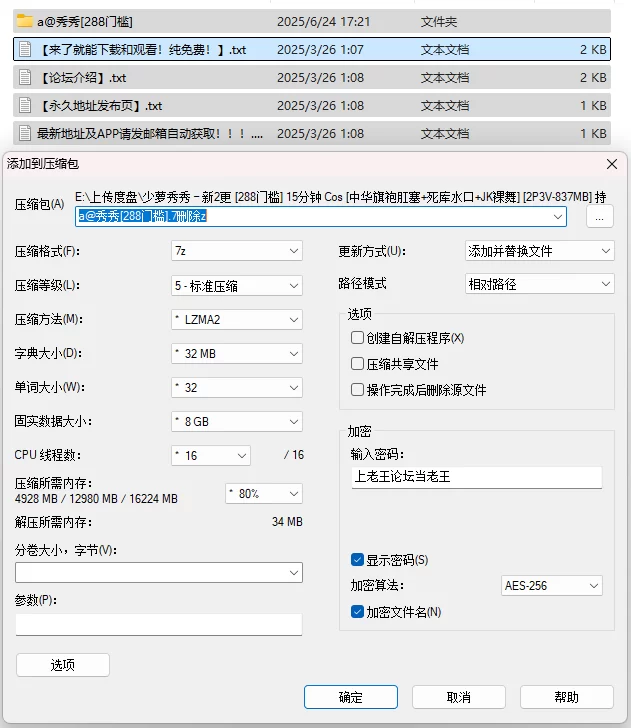
Task: Toggle 加密文件名 checkbox
Action: [357, 611]
